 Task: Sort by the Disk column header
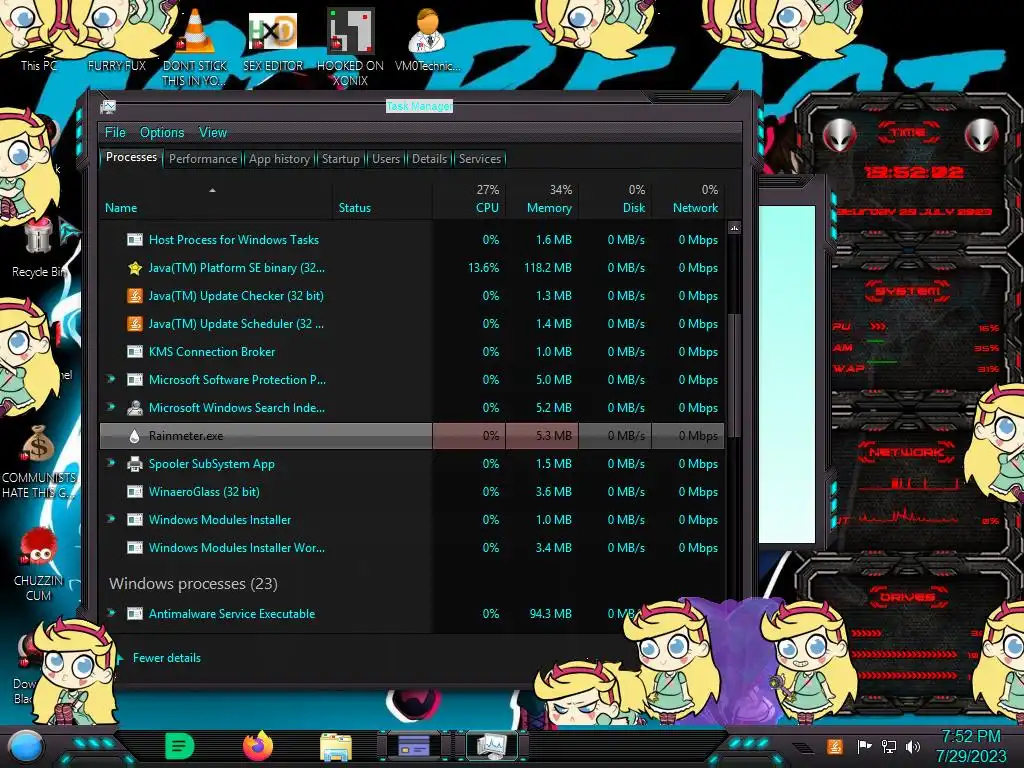point(615,199)
